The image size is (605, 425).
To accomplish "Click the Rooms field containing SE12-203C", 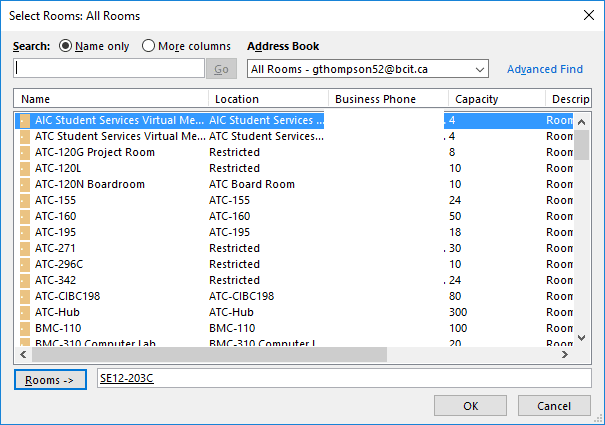I will tap(344, 378).
